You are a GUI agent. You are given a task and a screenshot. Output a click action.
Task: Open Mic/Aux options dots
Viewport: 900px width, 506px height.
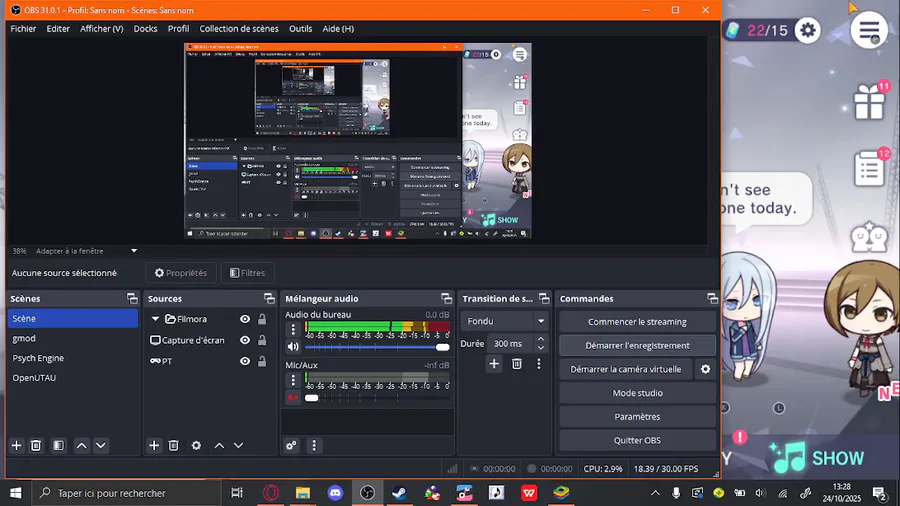293,380
